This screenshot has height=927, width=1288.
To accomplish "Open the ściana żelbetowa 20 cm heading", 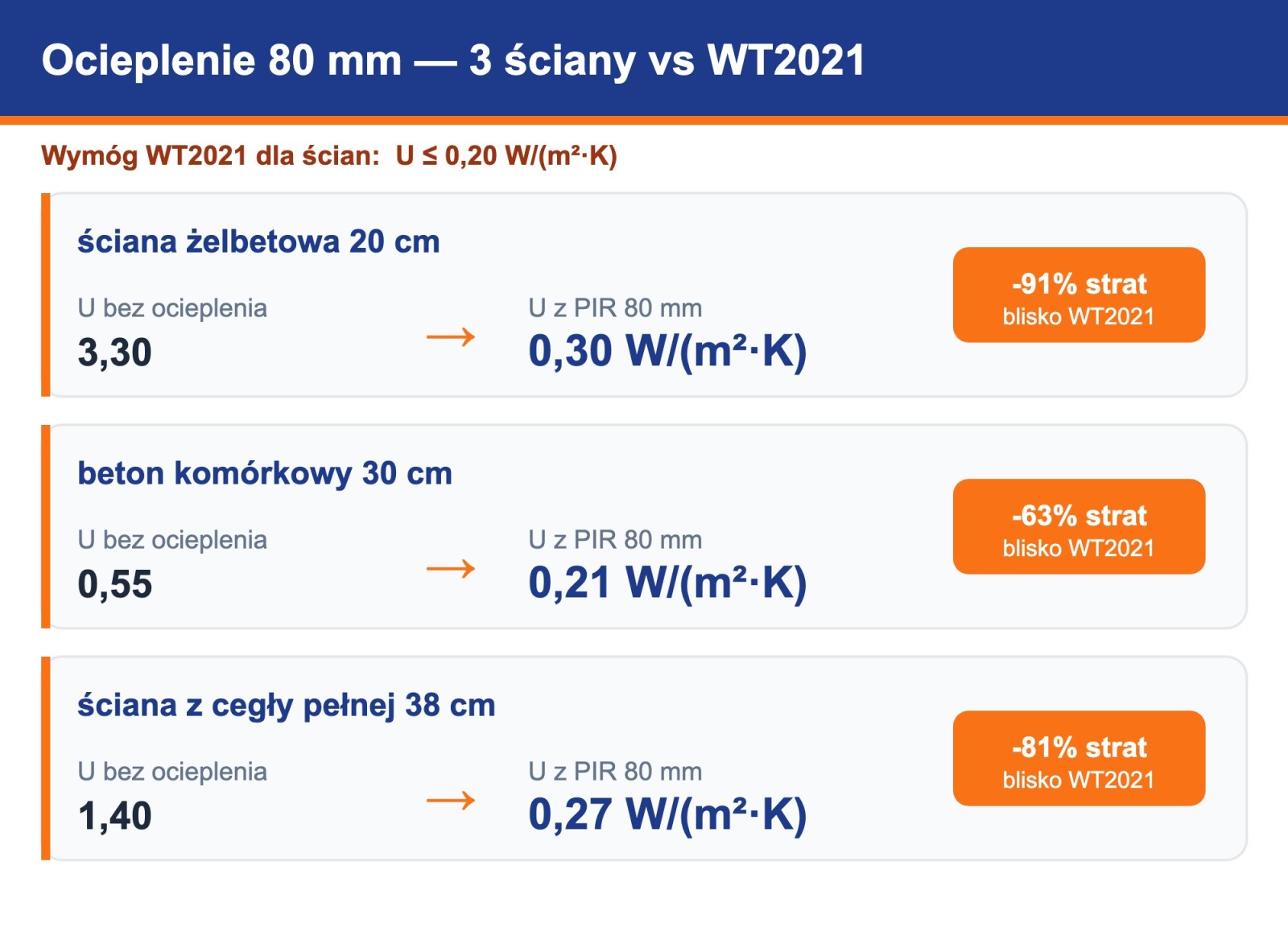I will coord(258,241).
